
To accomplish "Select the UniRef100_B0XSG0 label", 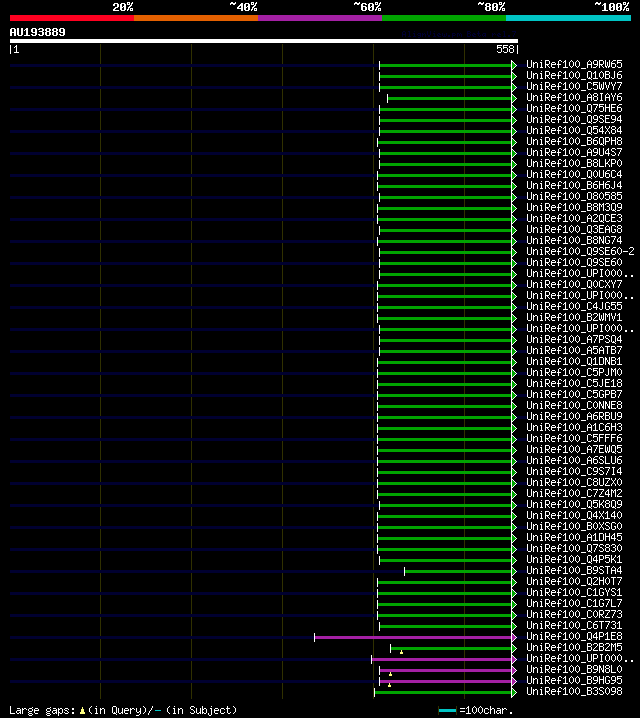I will 574,526.
